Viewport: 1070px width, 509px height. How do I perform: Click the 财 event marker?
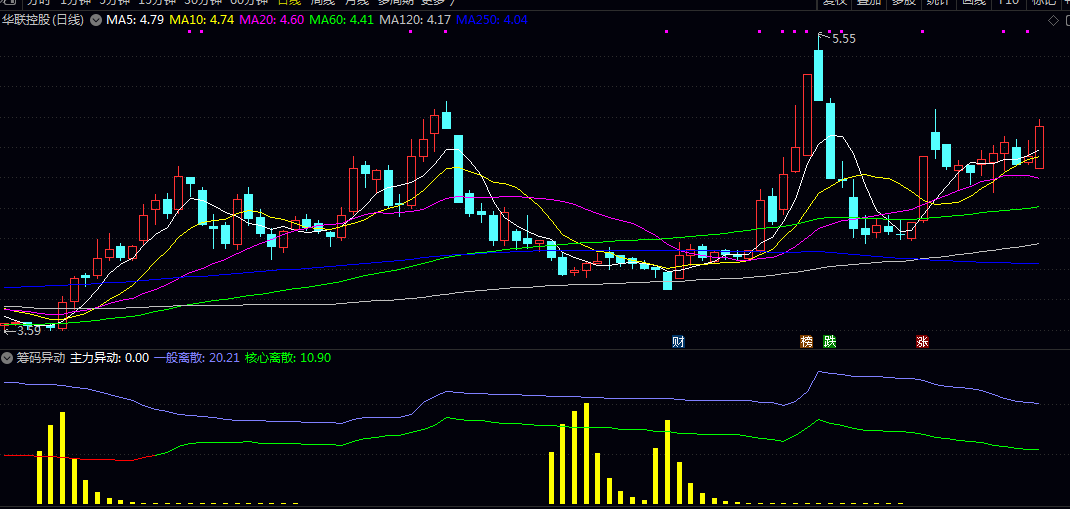(678, 342)
